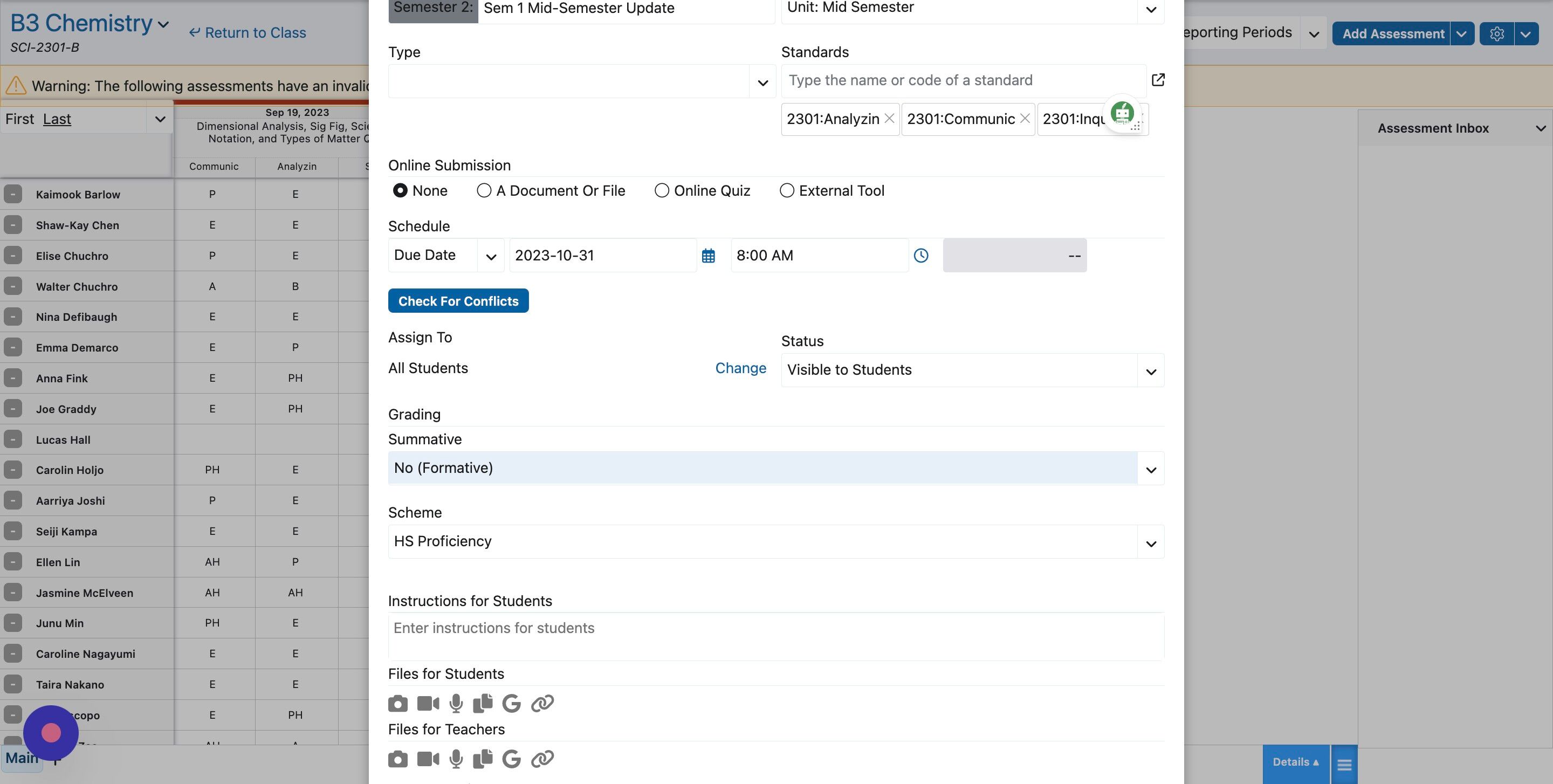Open the Details panel button
Screen dimensions: 1553x784
click(x=1296, y=762)
